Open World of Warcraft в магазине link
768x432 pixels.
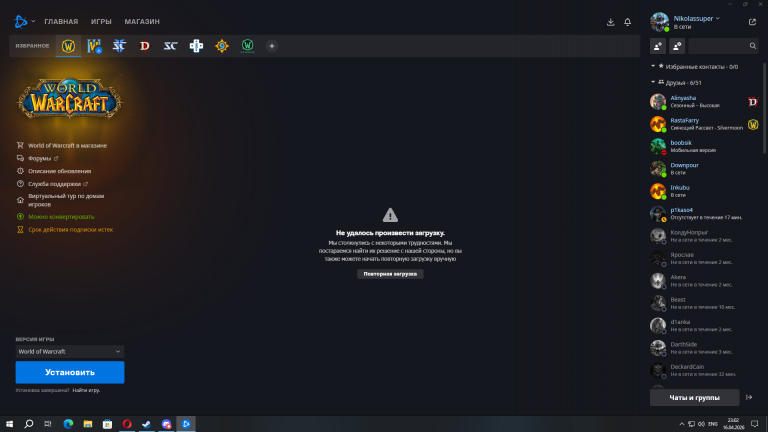coord(67,145)
